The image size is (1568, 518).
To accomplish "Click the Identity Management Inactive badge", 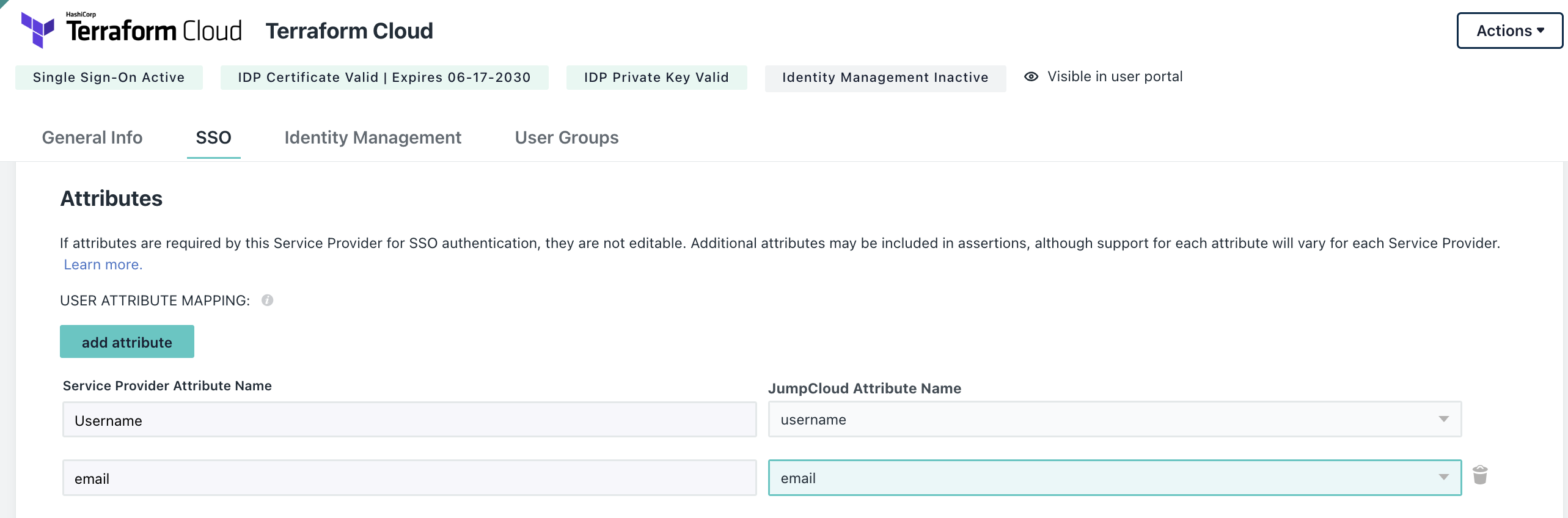I will 885,78.
